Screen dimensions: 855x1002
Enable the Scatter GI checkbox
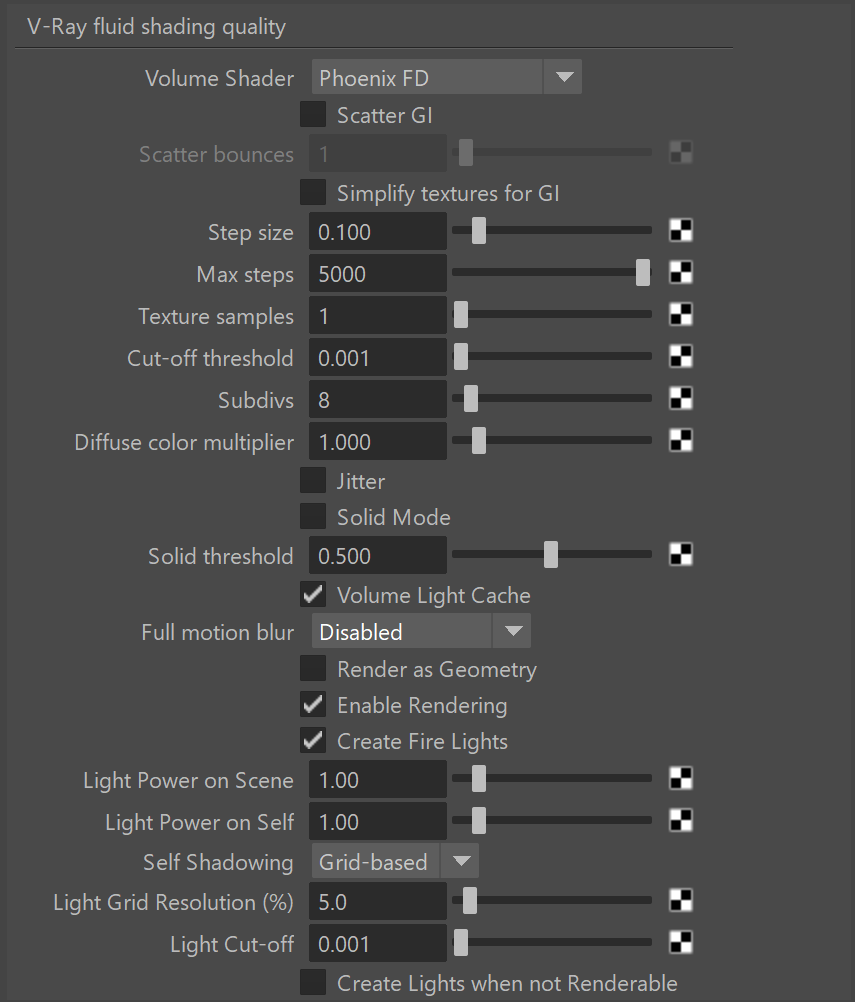tap(313, 114)
